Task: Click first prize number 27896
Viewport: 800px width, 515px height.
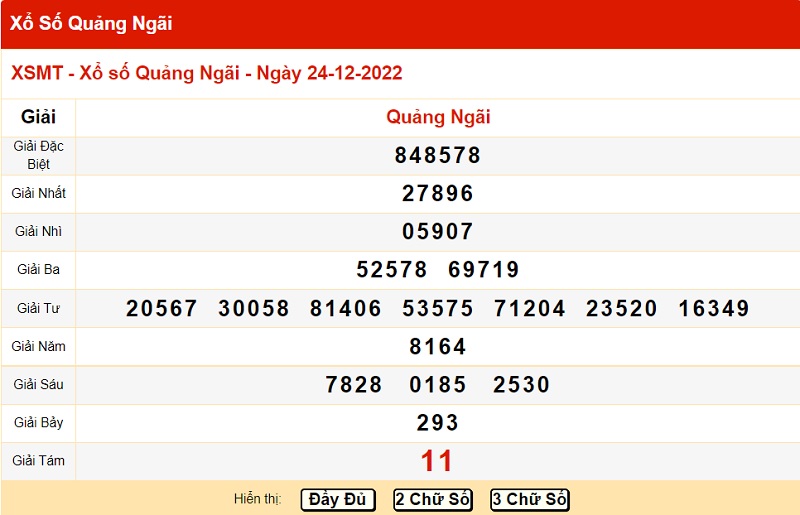Action: [438, 193]
